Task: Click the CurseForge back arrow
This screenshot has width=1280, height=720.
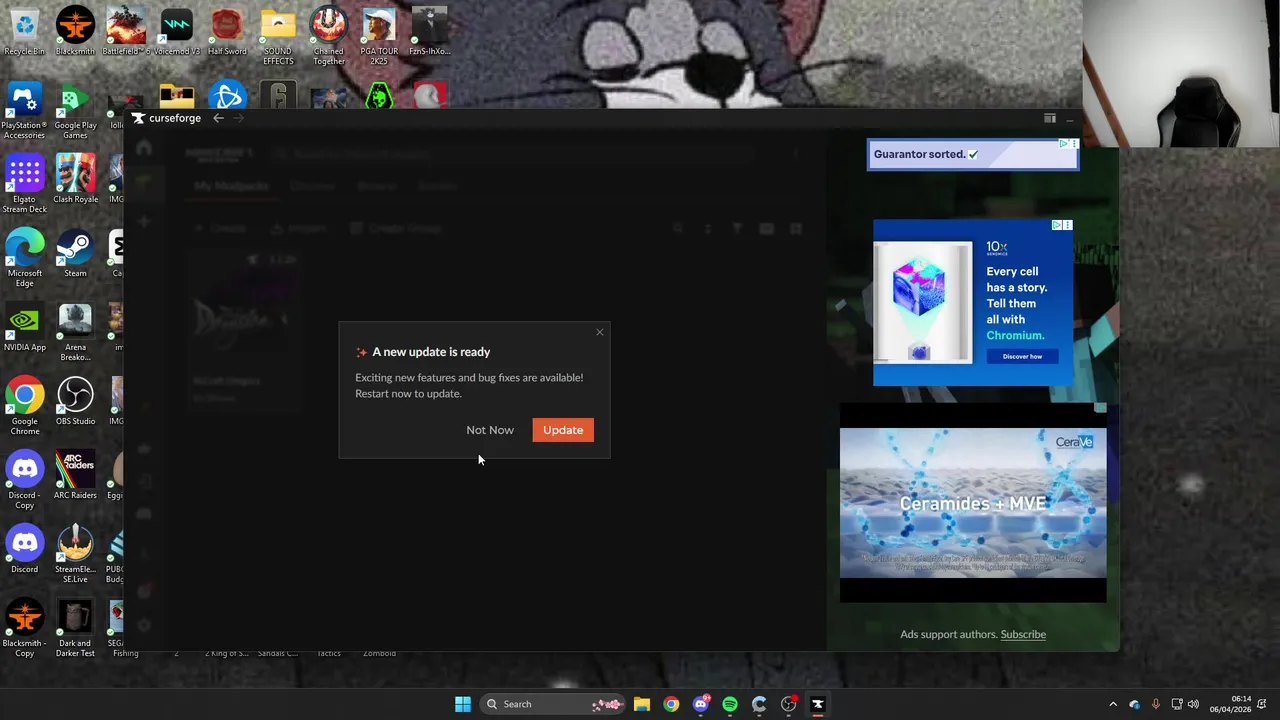Action: coord(218,118)
